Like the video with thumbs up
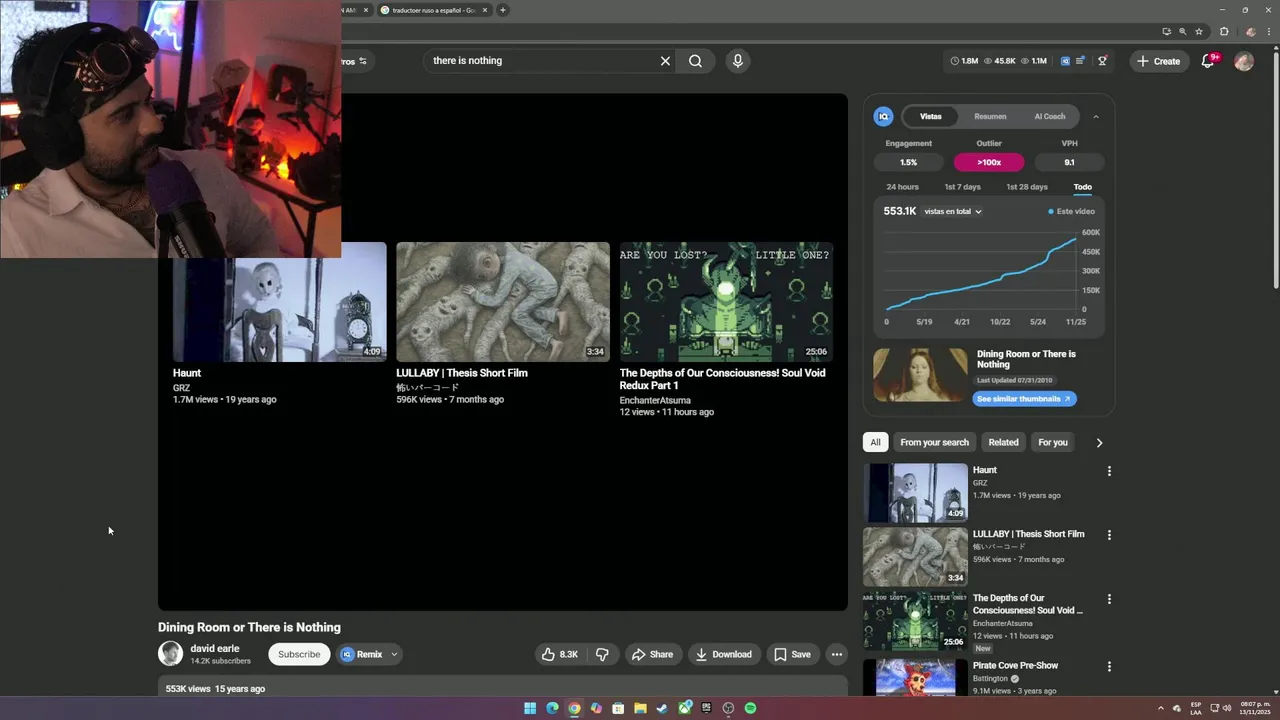 [x=559, y=654]
